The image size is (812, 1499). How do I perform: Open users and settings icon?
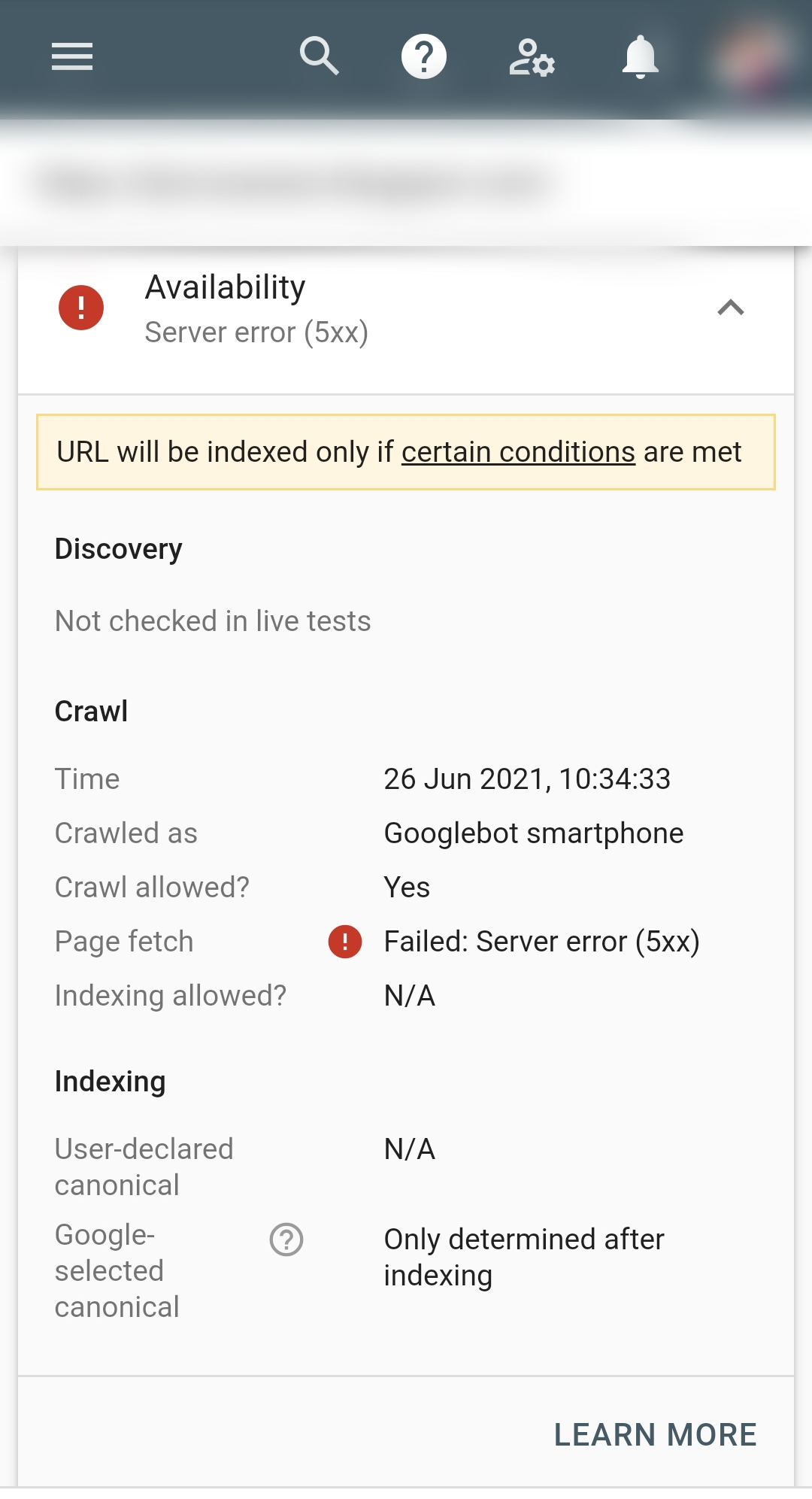point(532,57)
